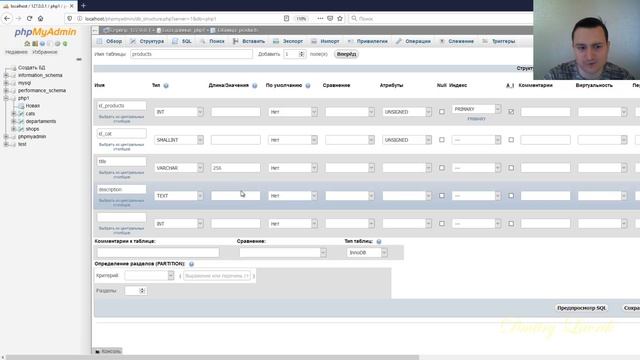Open the Обзор tab
Viewport: 640px width, 360px height.
coord(109,41)
